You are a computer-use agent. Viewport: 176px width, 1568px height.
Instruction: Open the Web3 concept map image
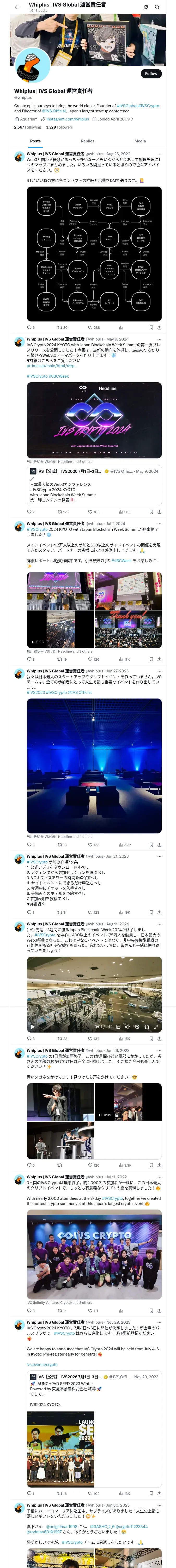coord(94,254)
